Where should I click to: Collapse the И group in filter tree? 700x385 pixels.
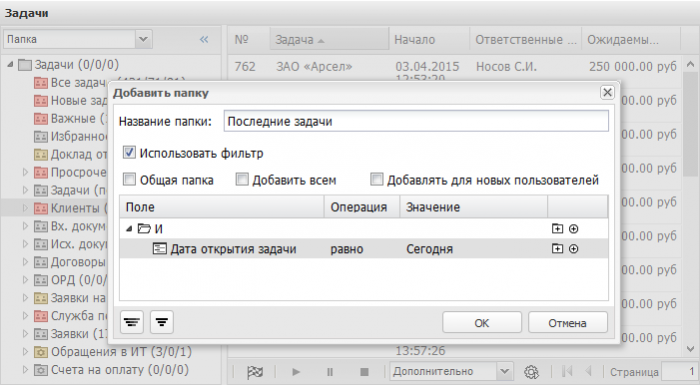pos(129,229)
